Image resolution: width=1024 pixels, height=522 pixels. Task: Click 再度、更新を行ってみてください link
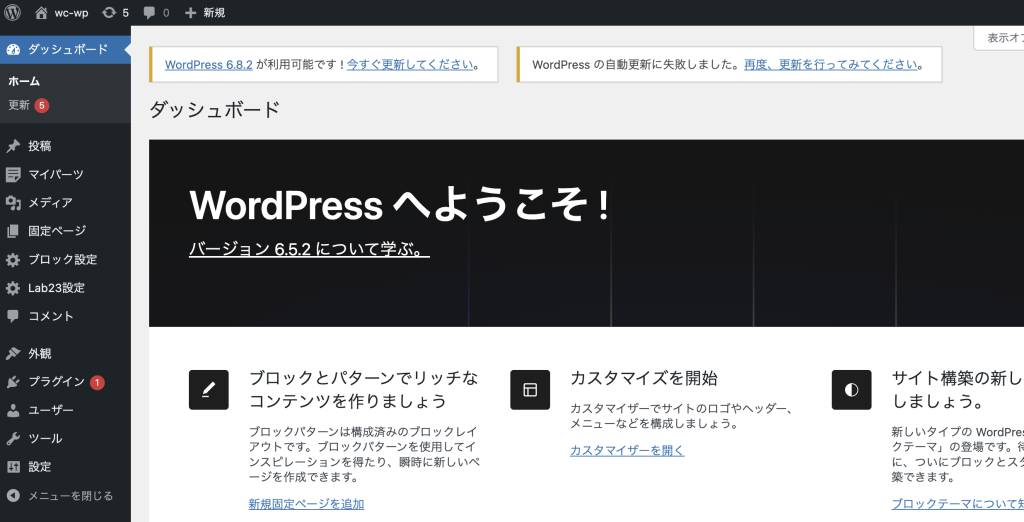tap(830, 64)
